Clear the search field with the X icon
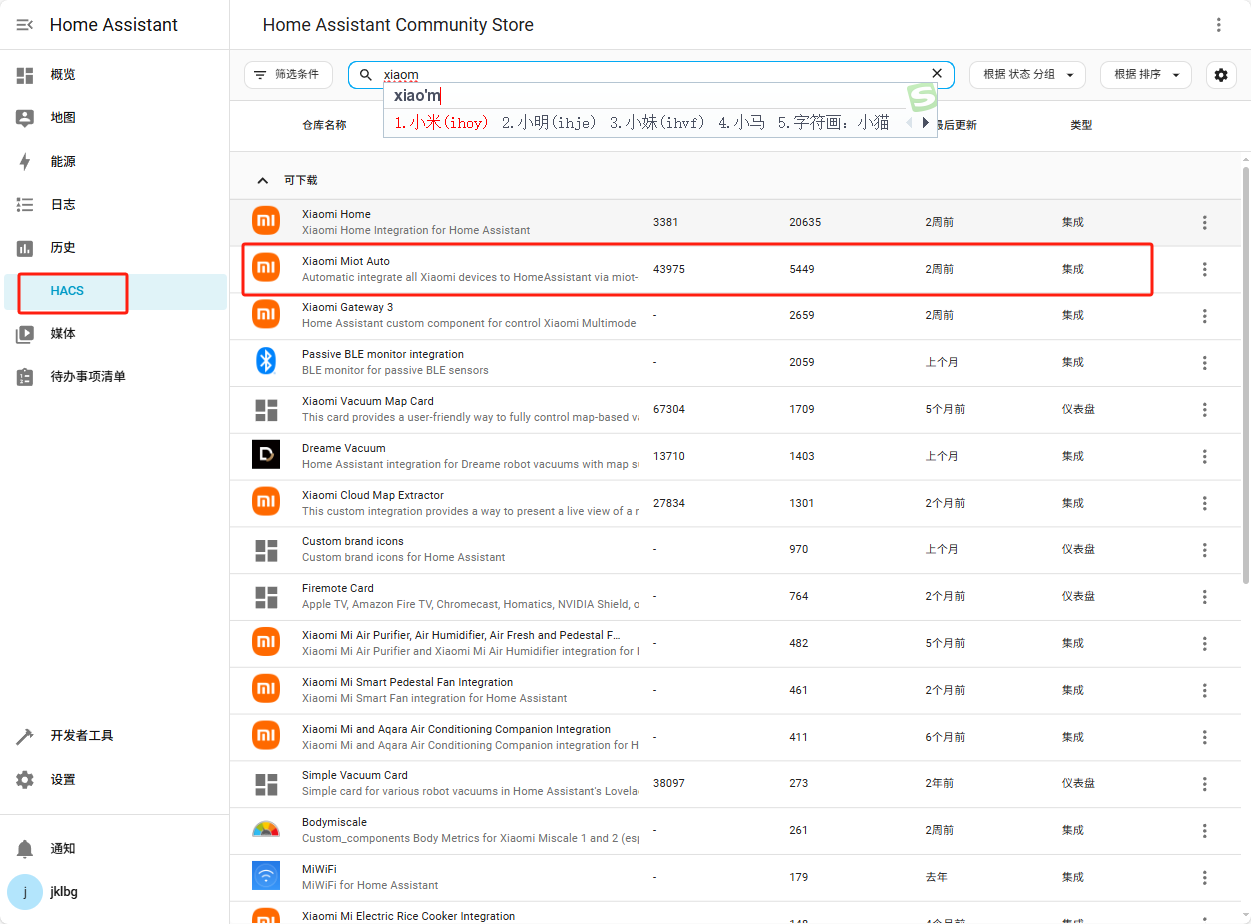Screen dimensions: 1251x924 (x=937, y=74)
